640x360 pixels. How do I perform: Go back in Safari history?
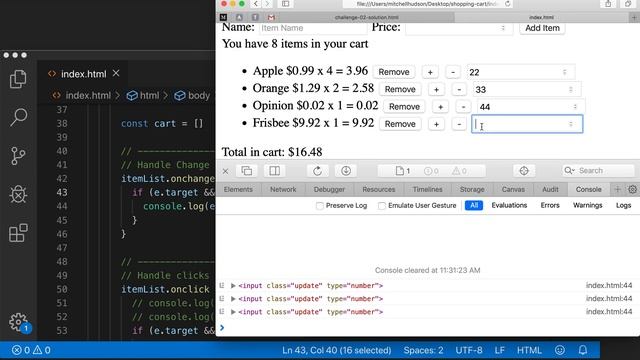(x=256, y=4)
